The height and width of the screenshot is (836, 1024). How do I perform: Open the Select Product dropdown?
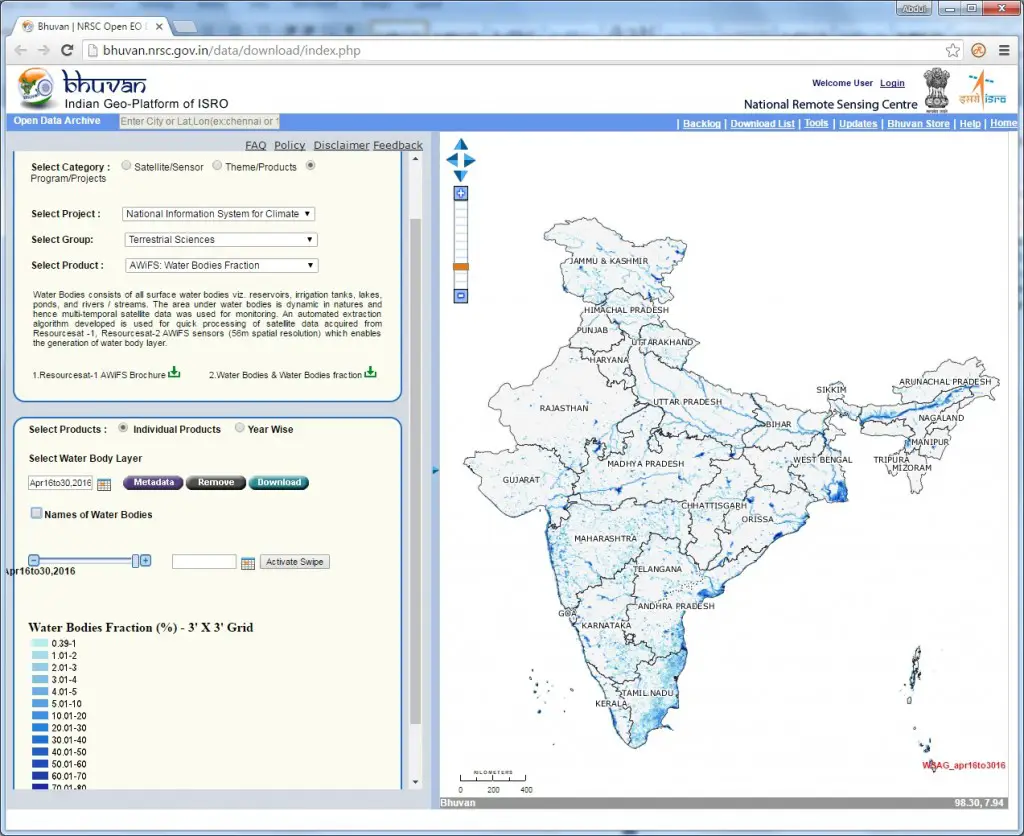(x=221, y=265)
